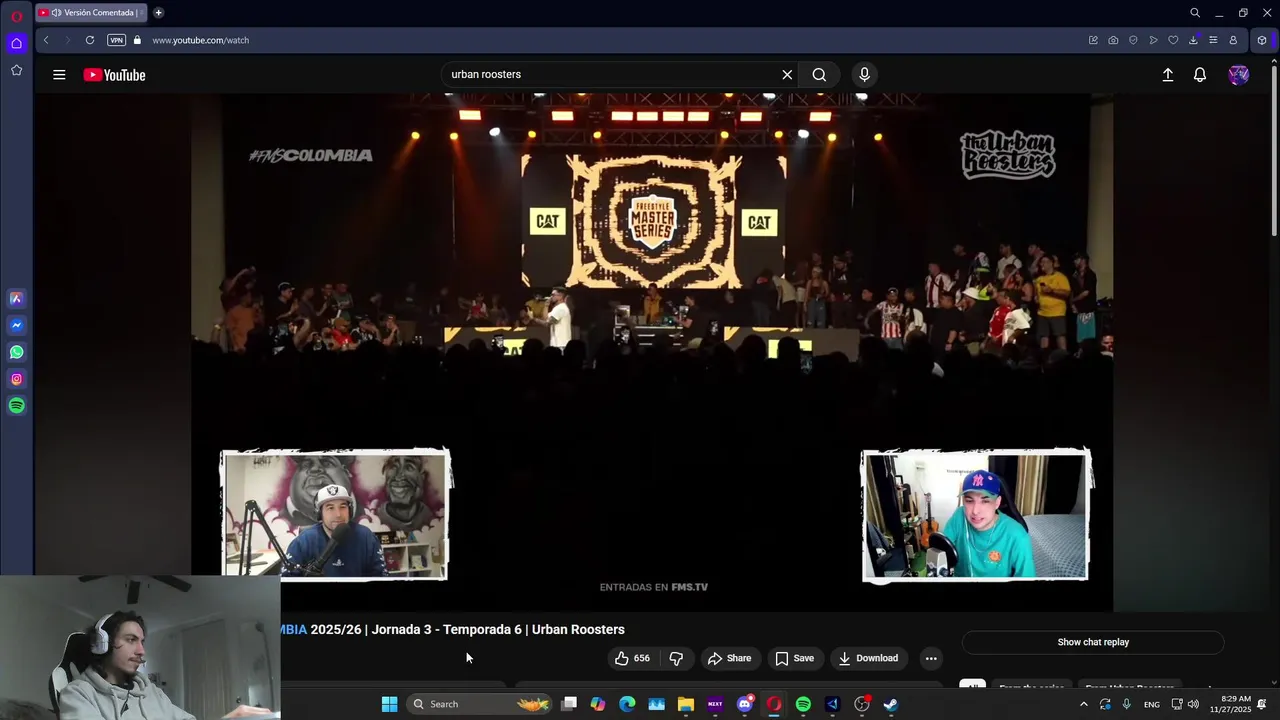Open the clock showing 8:29 AM
The image size is (1280, 720).
1230,704
